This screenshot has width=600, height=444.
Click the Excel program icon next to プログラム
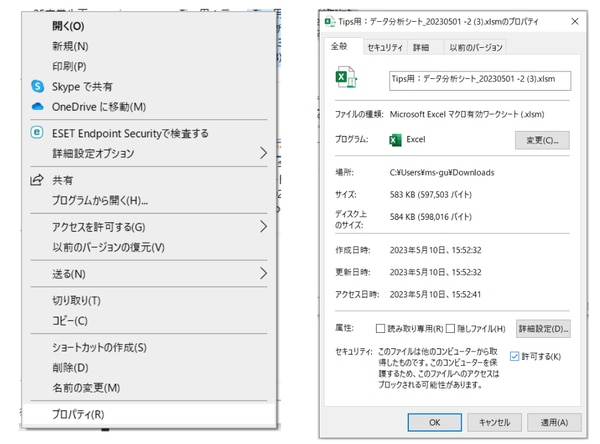pos(395,140)
